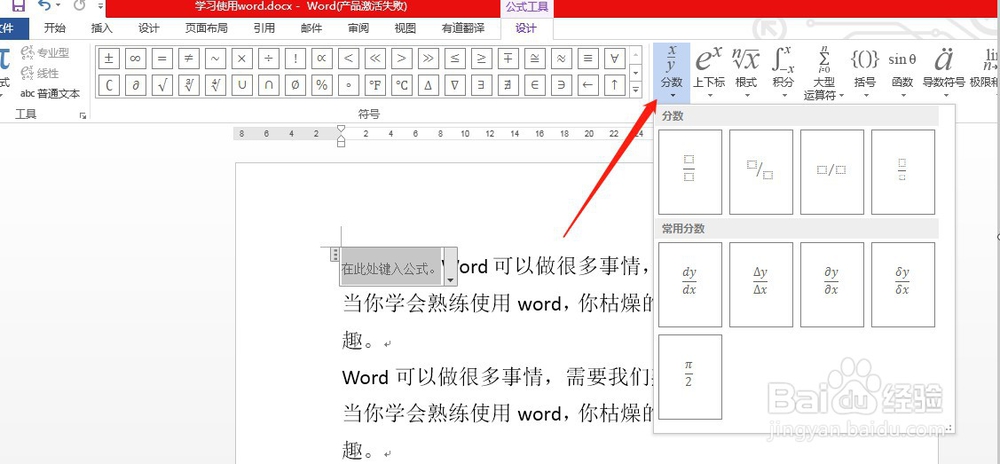The image size is (1000, 464).
Task: Insert the up arrow symbol
Action: pos(614,85)
